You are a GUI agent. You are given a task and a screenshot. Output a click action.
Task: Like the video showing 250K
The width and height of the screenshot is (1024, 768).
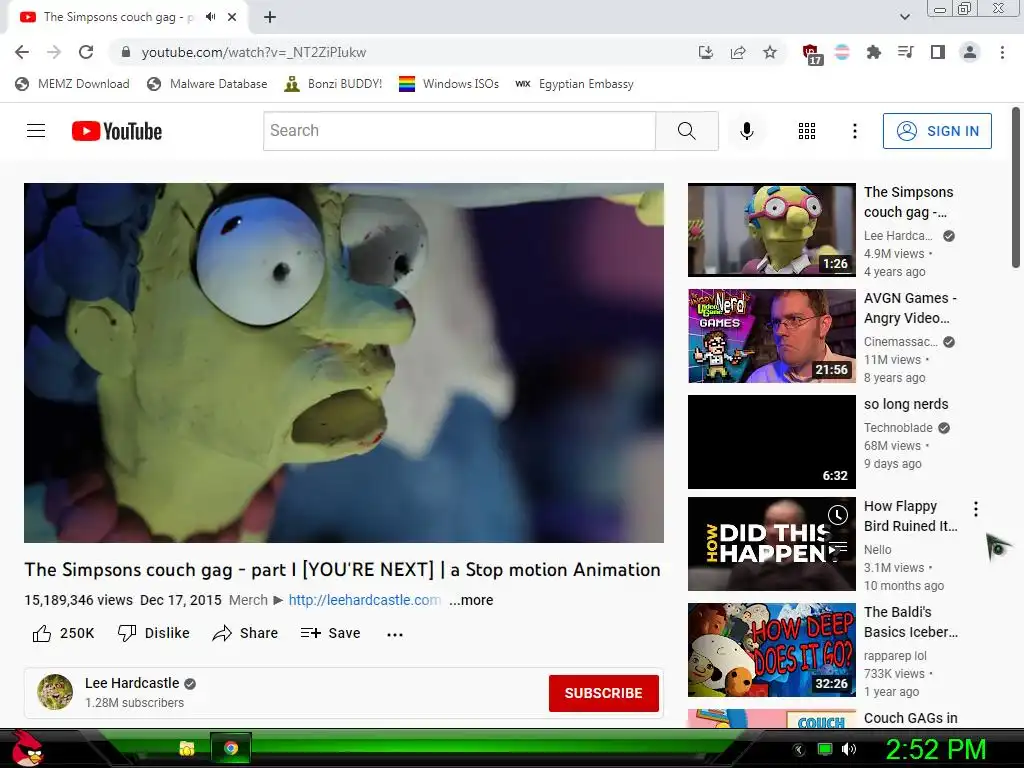(63, 633)
